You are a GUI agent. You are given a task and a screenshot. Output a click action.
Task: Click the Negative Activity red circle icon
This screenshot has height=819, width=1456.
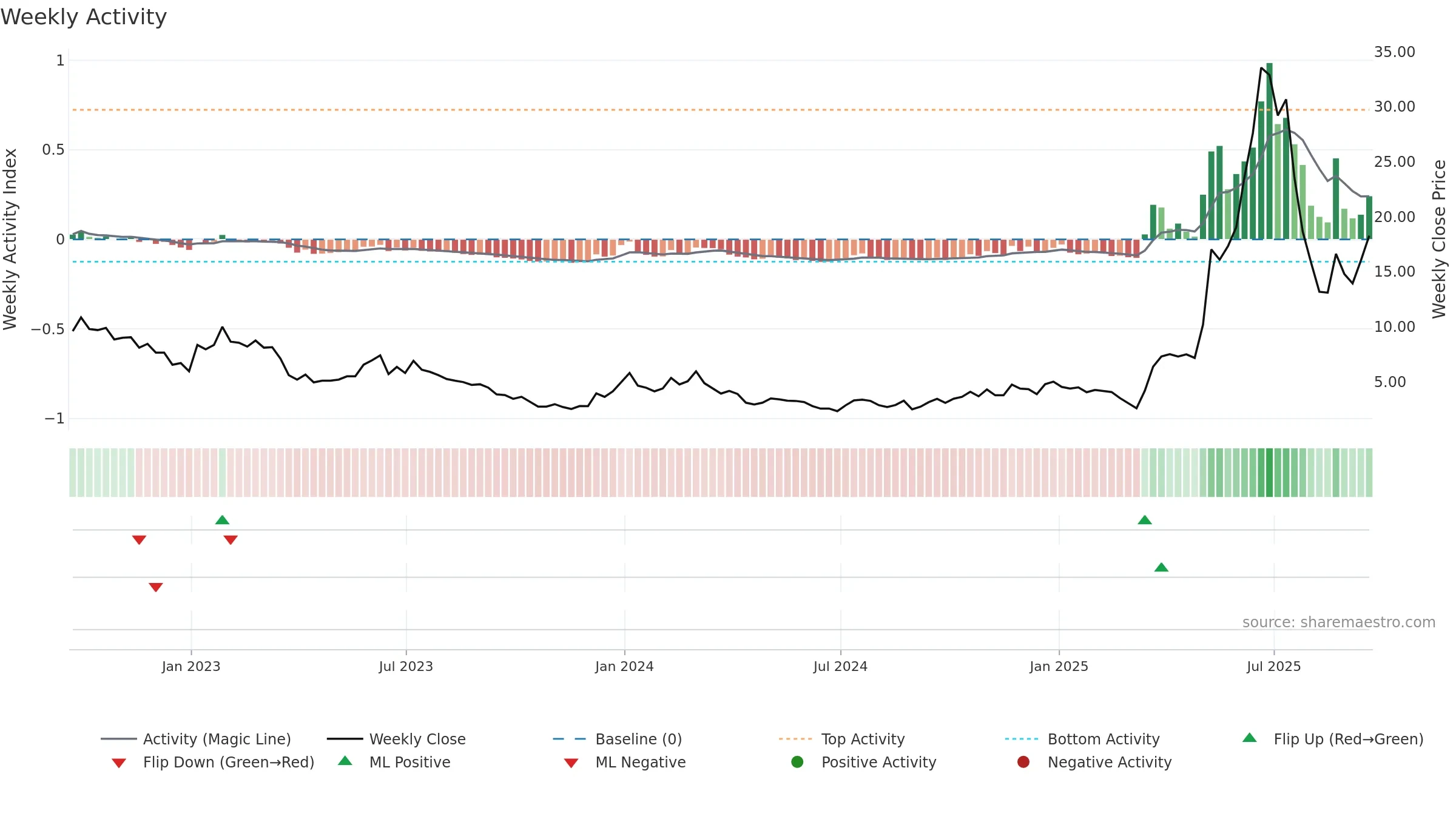click(x=1023, y=762)
